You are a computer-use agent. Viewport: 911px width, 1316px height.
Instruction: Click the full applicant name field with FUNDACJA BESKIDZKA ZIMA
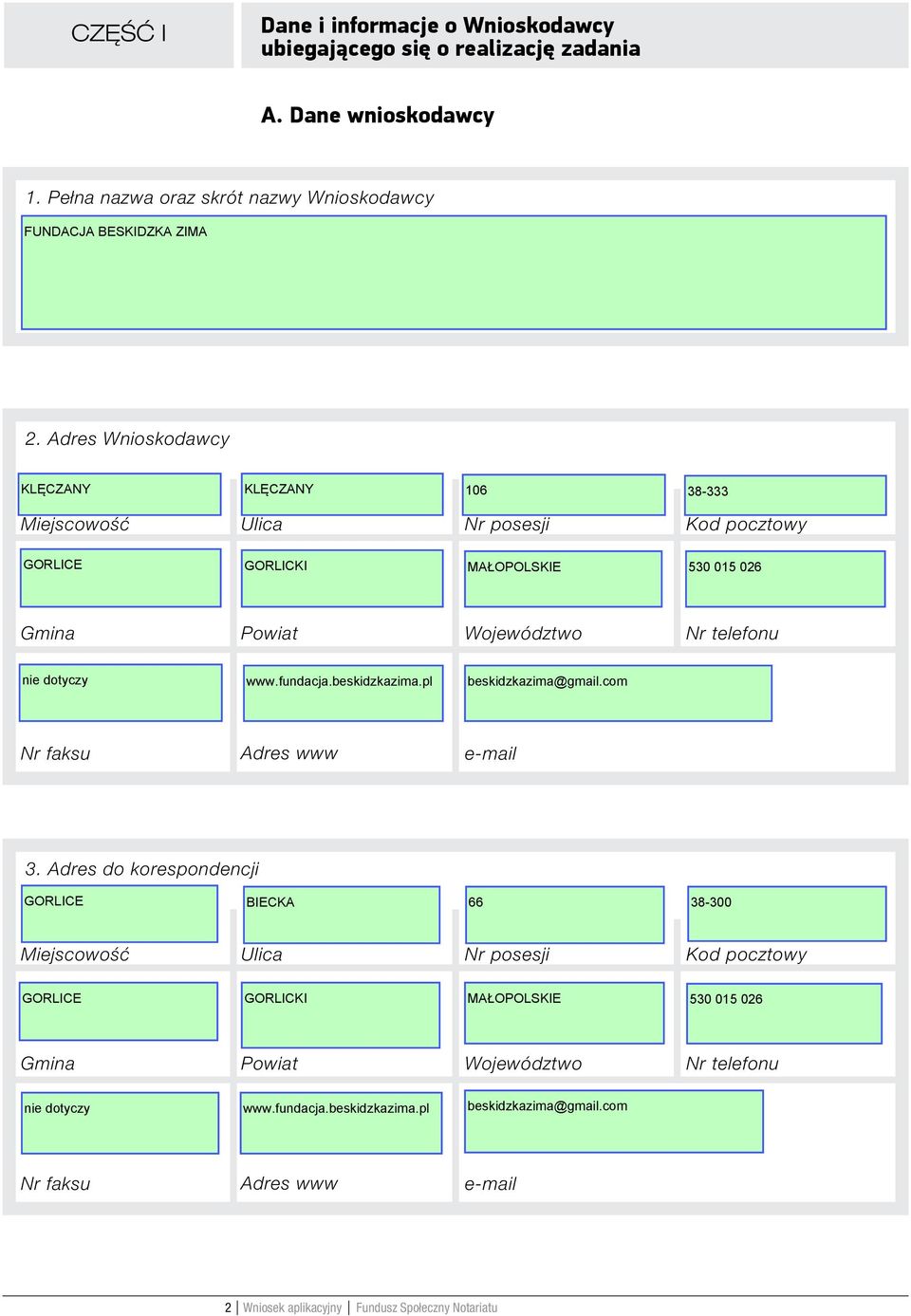click(x=454, y=272)
